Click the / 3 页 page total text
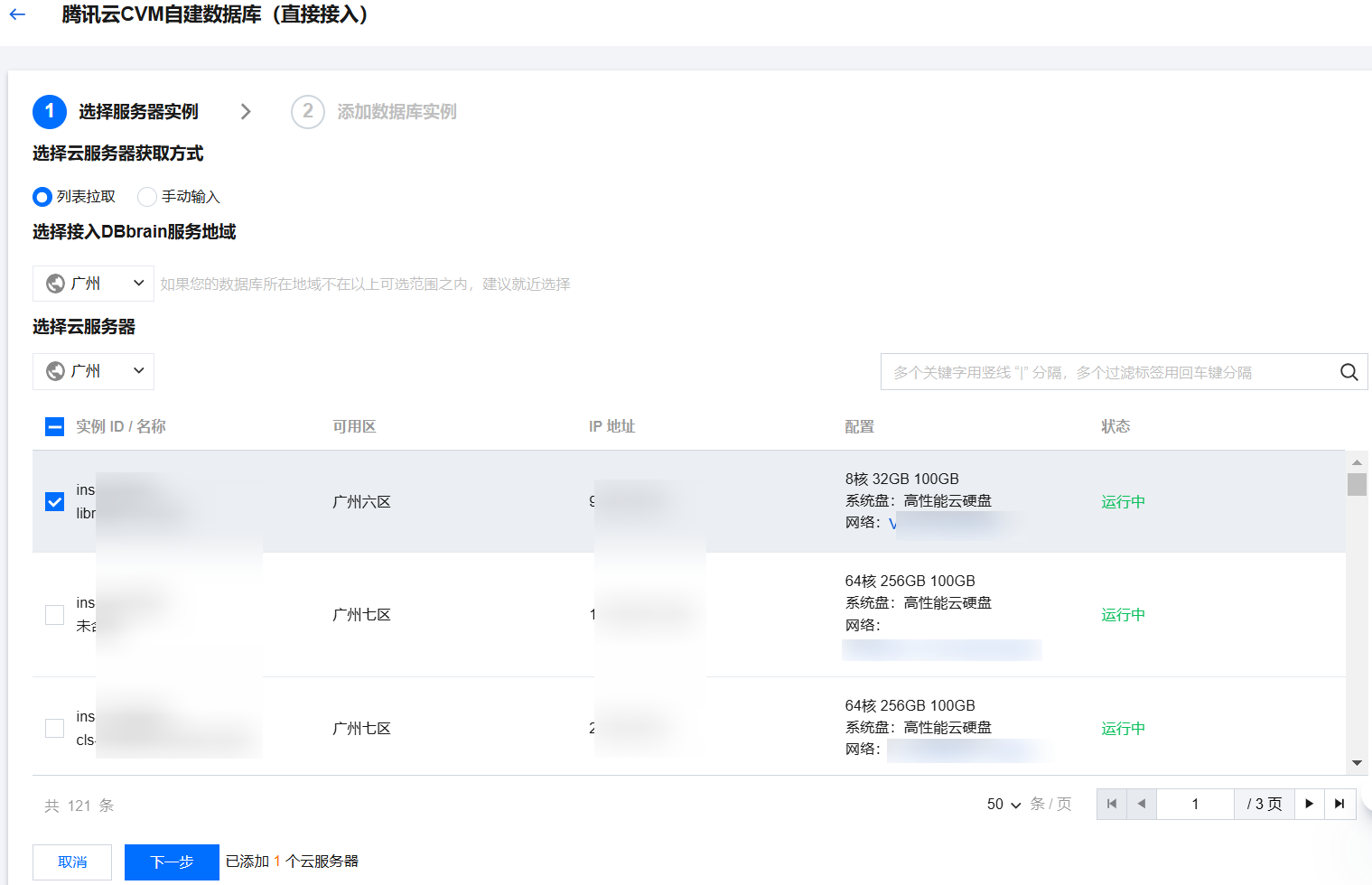The width and height of the screenshot is (1372, 885). (1265, 804)
